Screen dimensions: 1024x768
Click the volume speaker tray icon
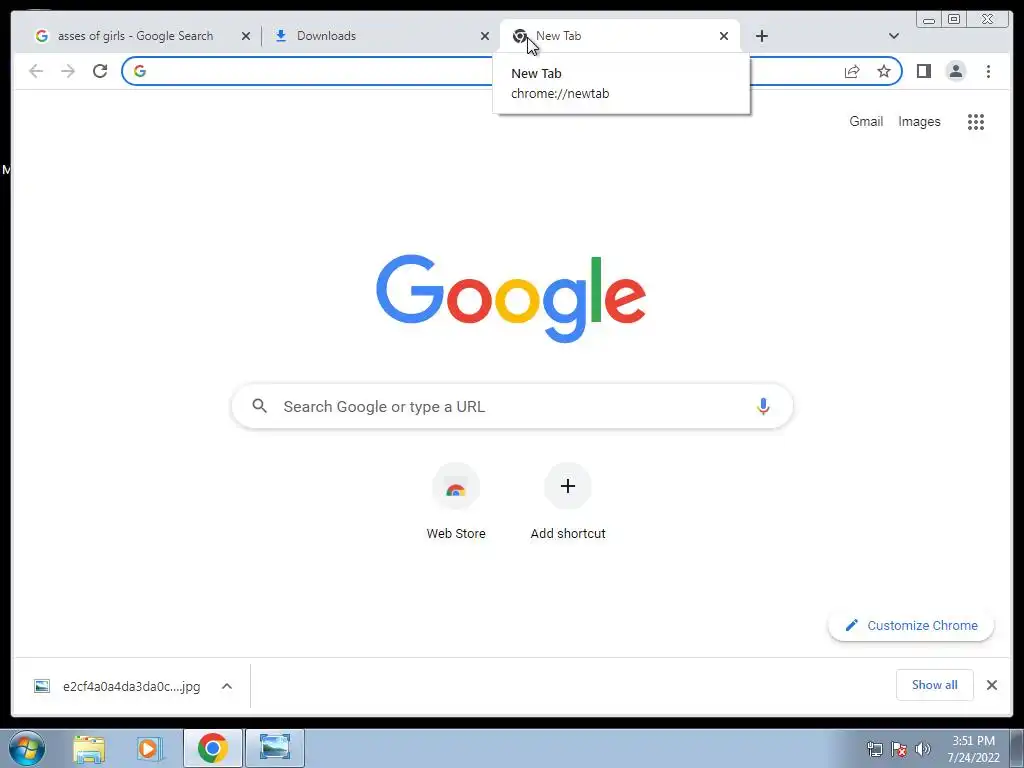(x=923, y=749)
